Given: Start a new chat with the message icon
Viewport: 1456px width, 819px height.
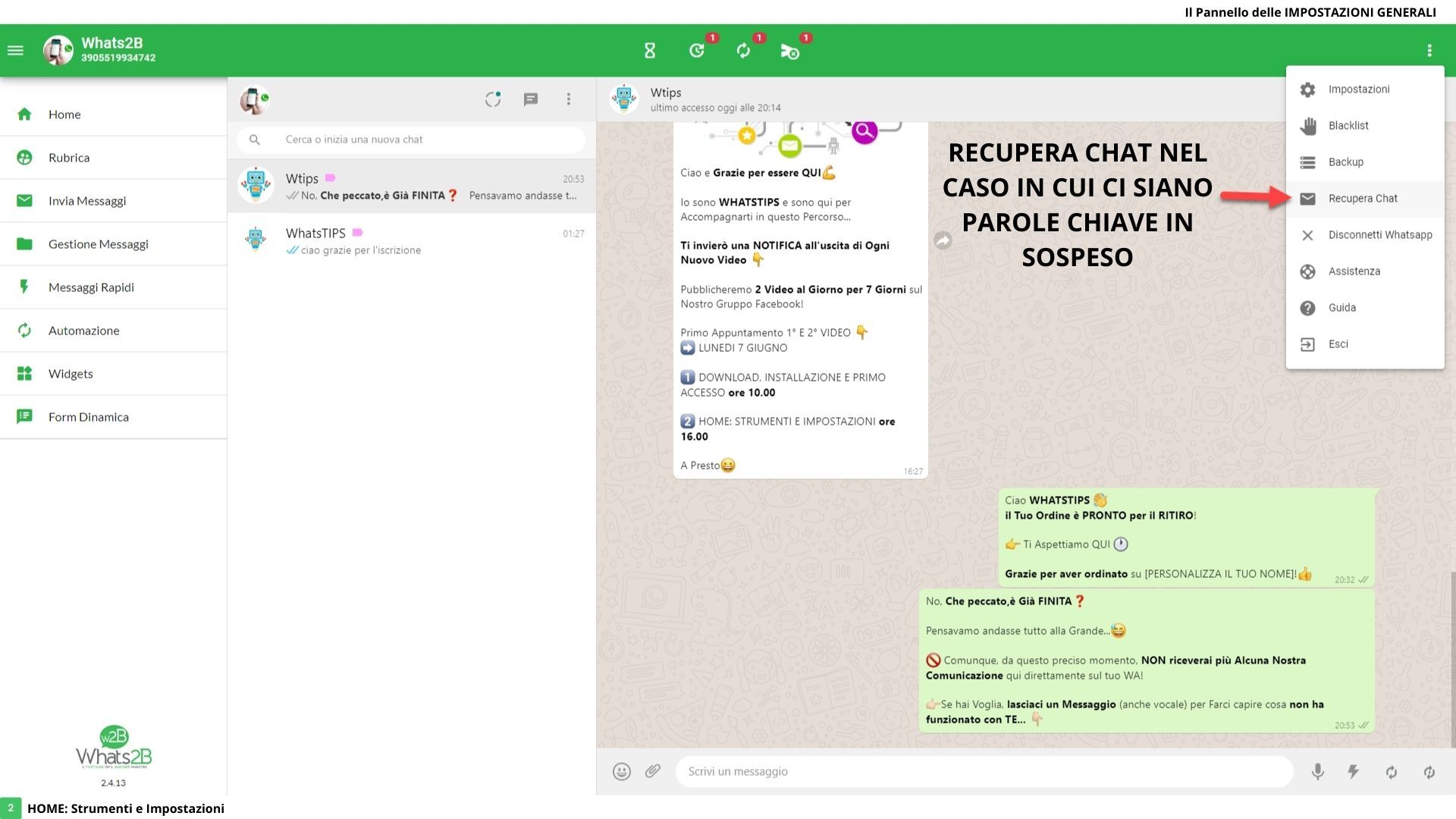Looking at the screenshot, I should [531, 99].
